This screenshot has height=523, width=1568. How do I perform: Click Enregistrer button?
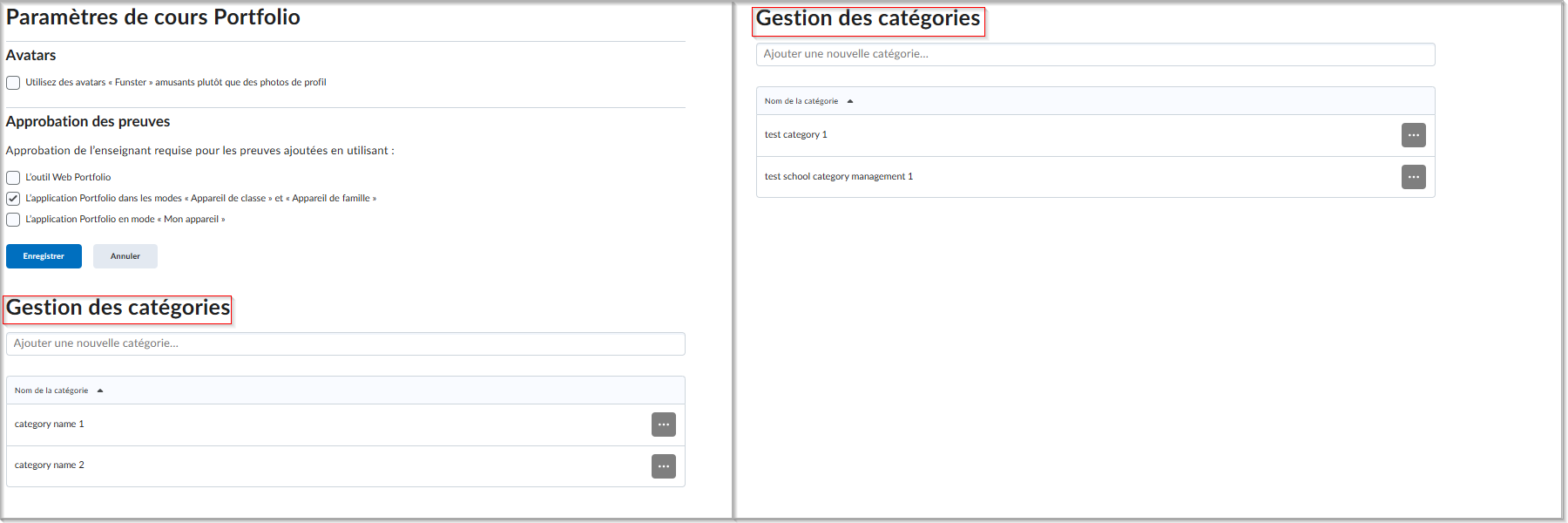tap(44, 256)
